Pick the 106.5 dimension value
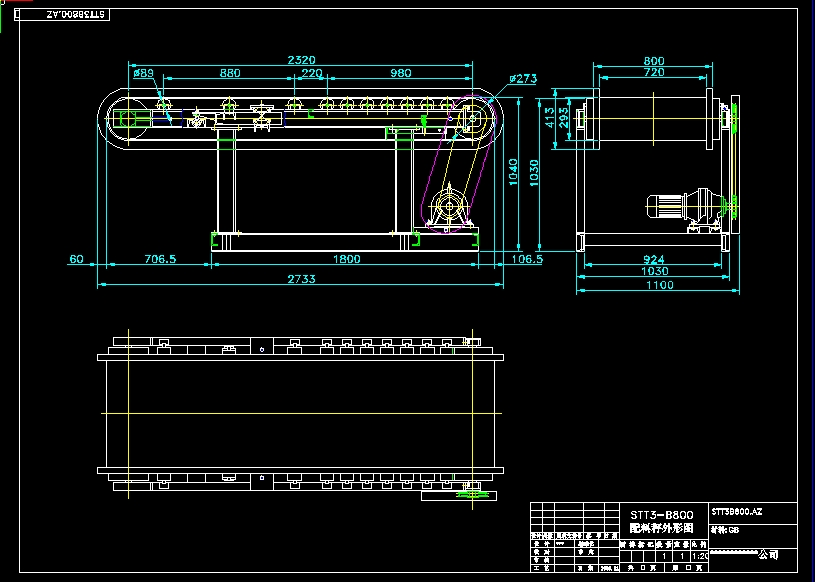 527,259
